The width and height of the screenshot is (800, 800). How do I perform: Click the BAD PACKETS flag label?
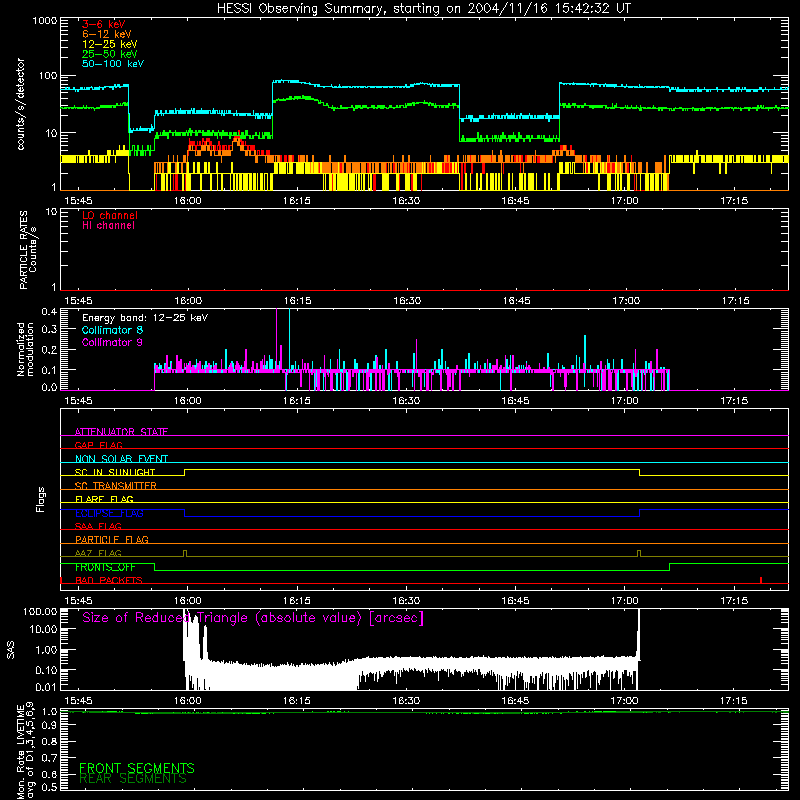[x=109, y=580]
